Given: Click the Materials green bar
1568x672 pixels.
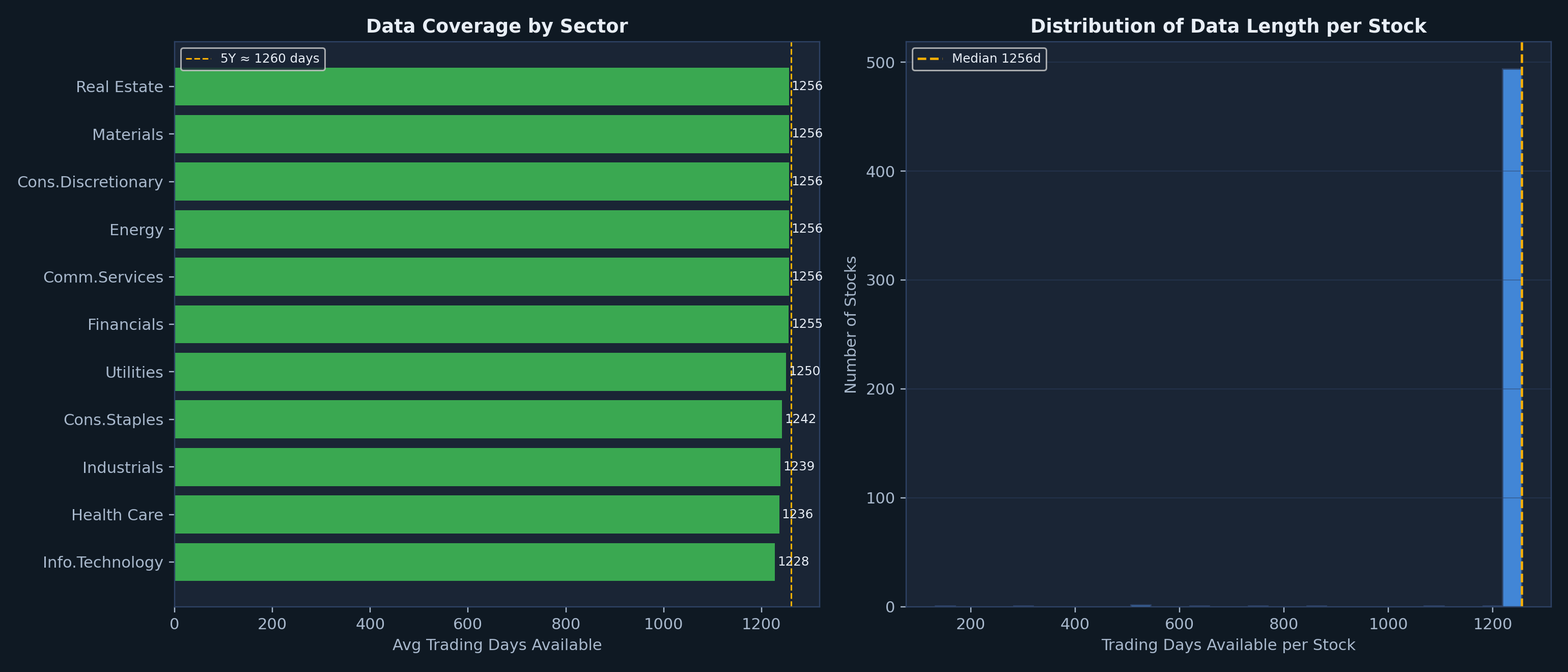Looking at the screenshot, I should tap(482, 134).
